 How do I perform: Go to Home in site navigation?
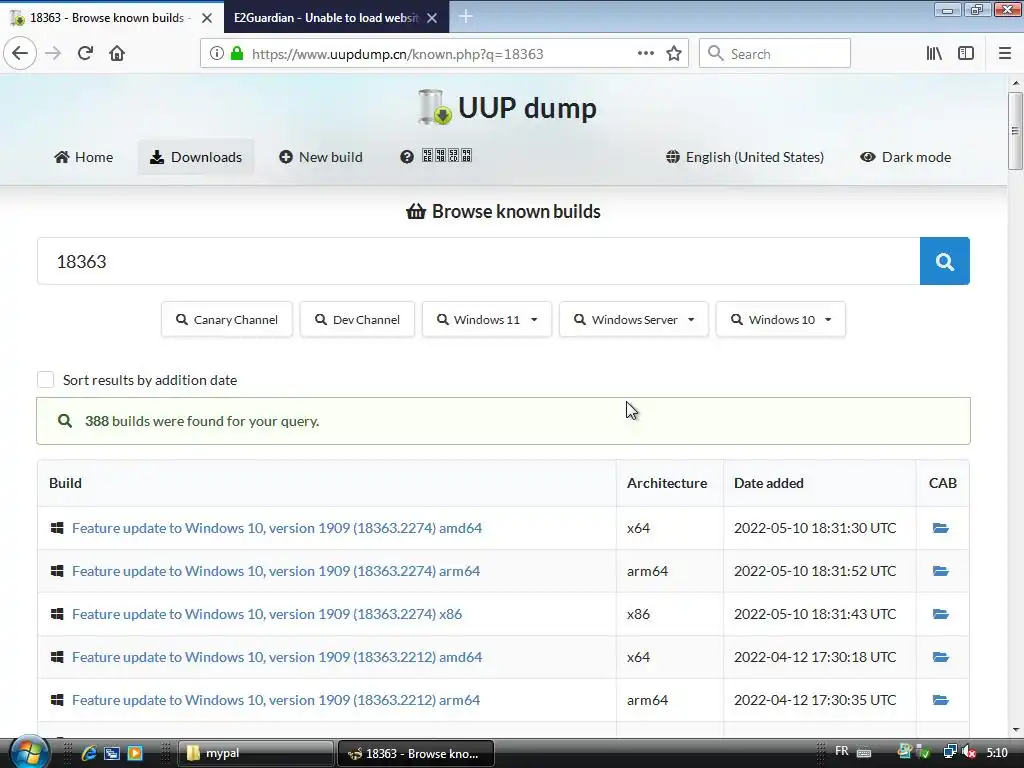point(84,157)
